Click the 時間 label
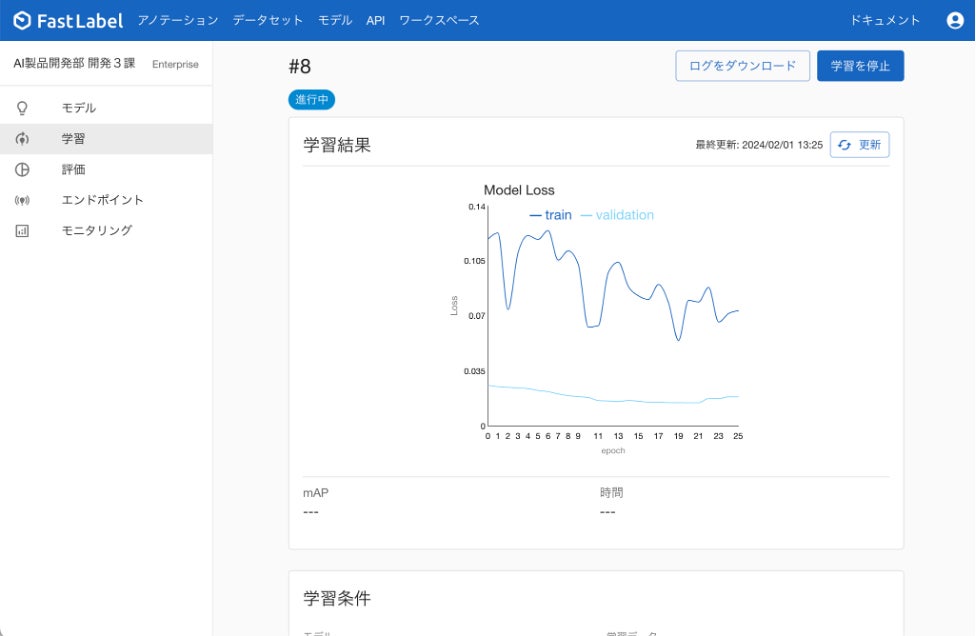The width and height of the screenshot is (976, 636). point(611,493)
